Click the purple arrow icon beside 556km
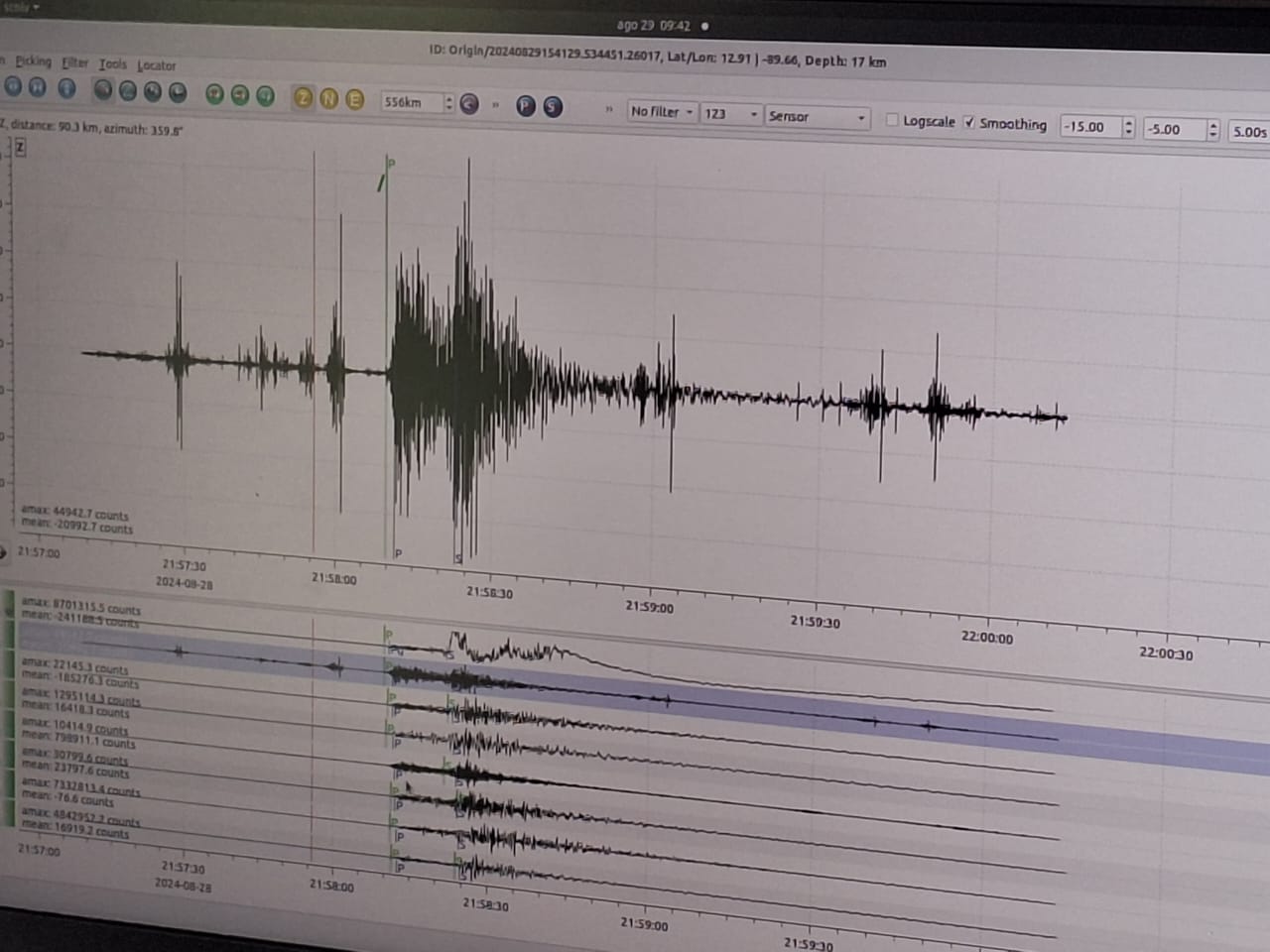Image resolution: width=1270 pixels, height=952 pixels. tap(469, 103)
